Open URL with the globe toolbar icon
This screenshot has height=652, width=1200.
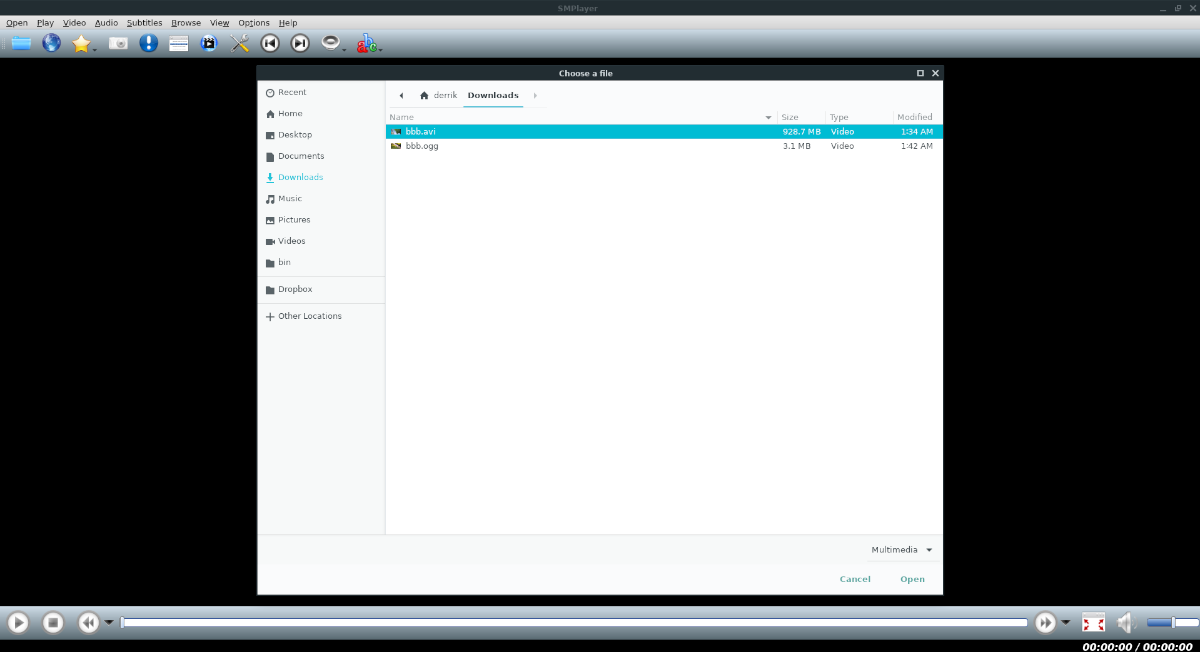(x=50, y=43)
